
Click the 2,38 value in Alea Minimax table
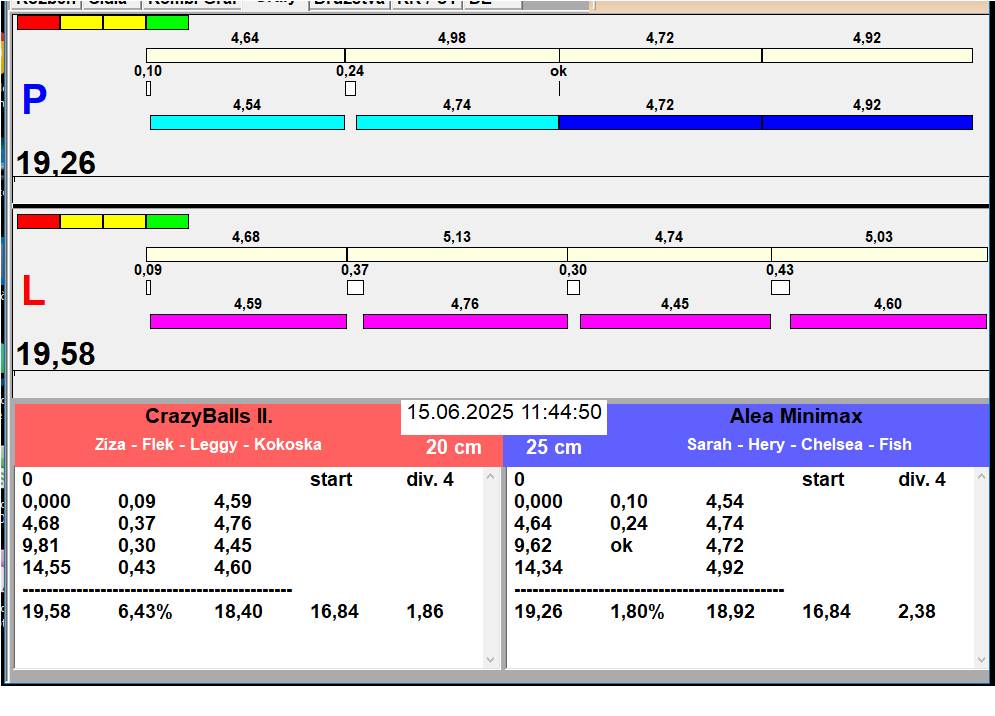916,611
